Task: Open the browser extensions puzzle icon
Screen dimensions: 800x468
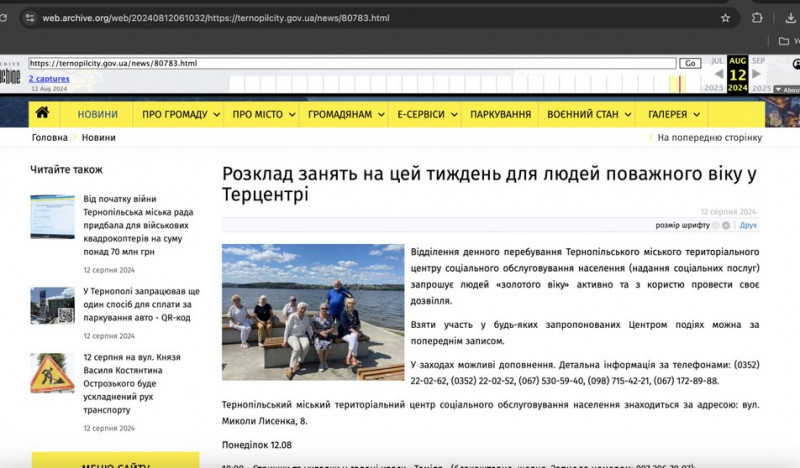Action: coord(757,18)
